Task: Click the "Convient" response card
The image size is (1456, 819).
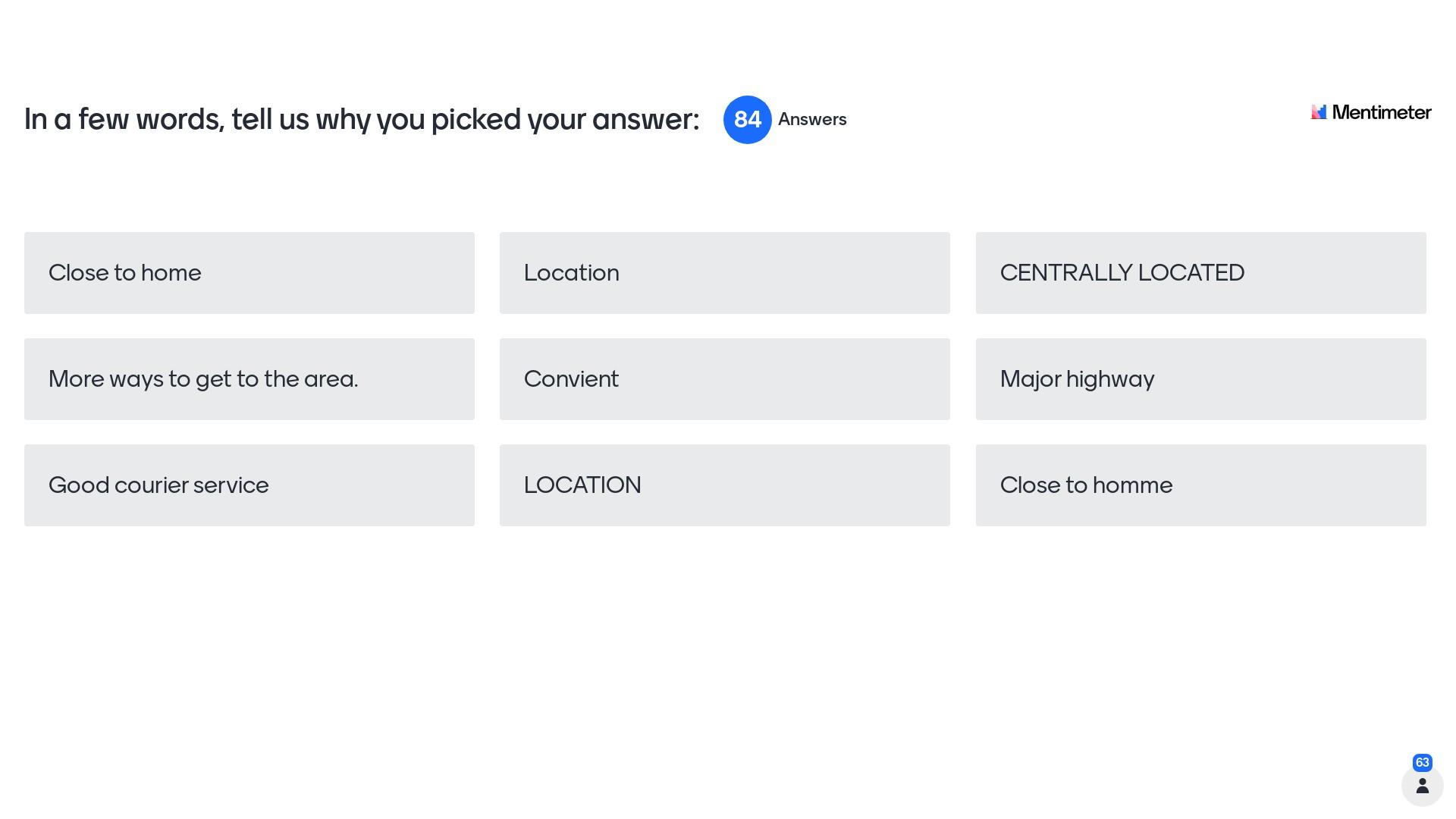Action: 724,379
